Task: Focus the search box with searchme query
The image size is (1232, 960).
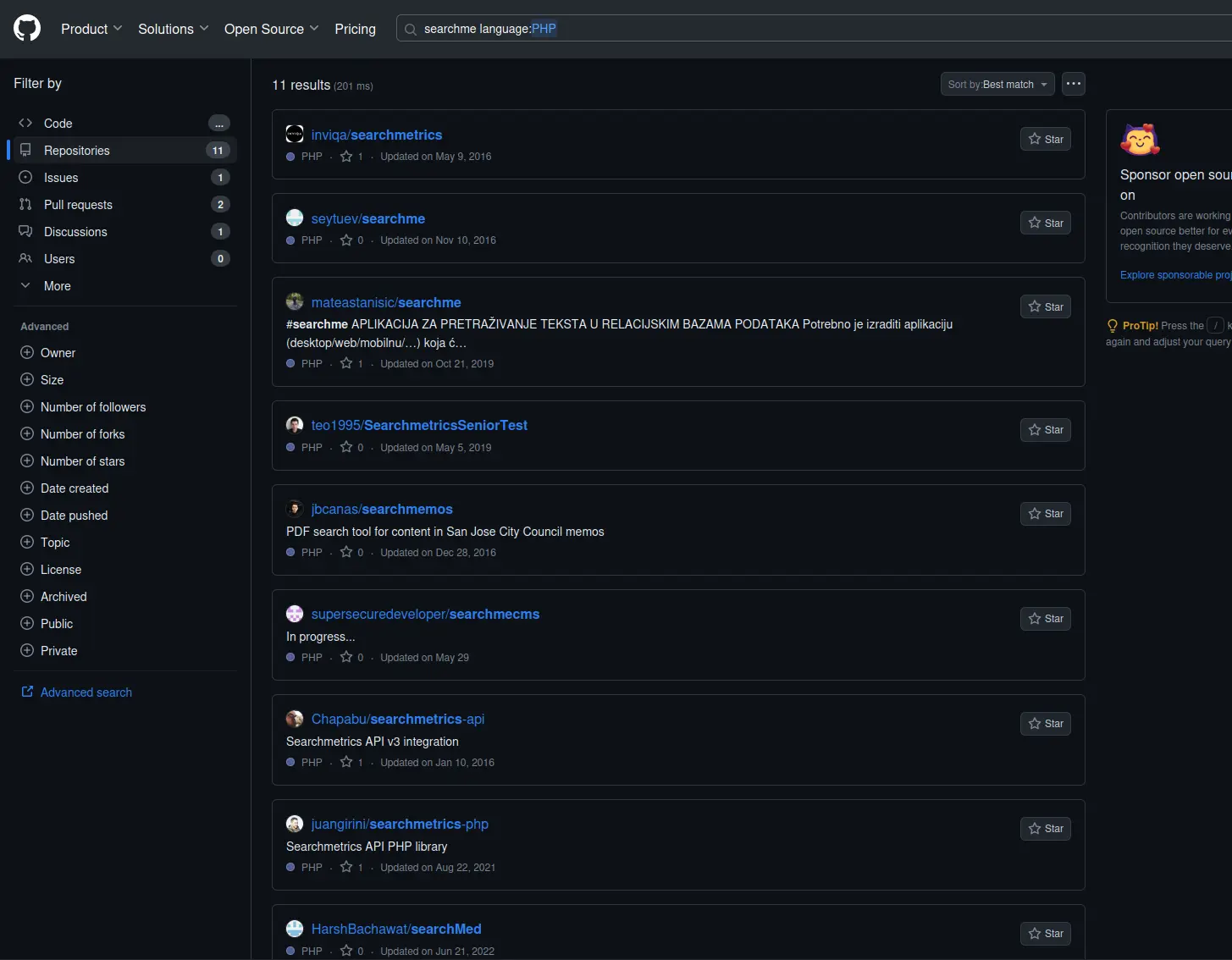Action: point(814,29)
